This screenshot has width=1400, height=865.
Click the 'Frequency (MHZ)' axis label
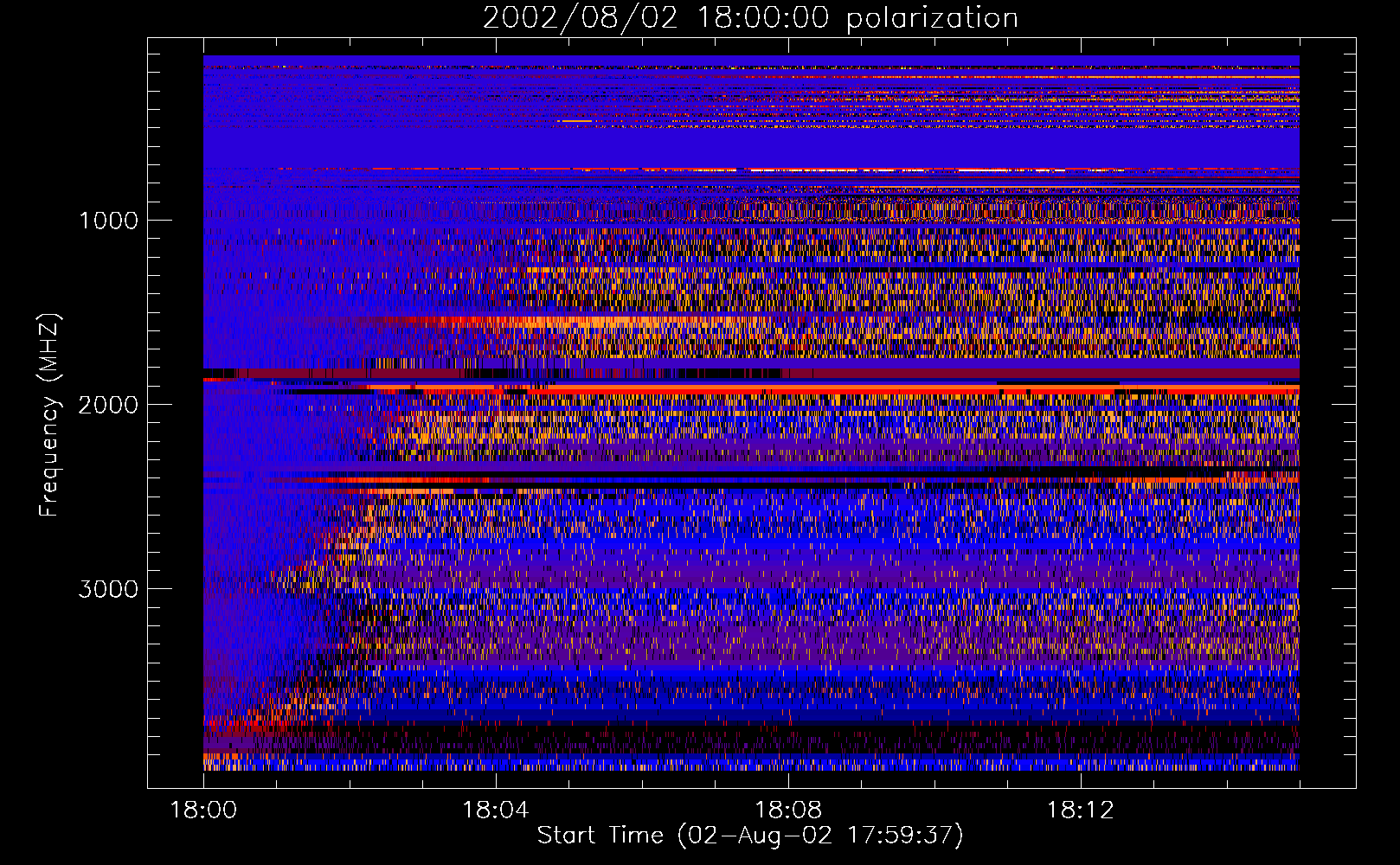(x=49, y=415)
